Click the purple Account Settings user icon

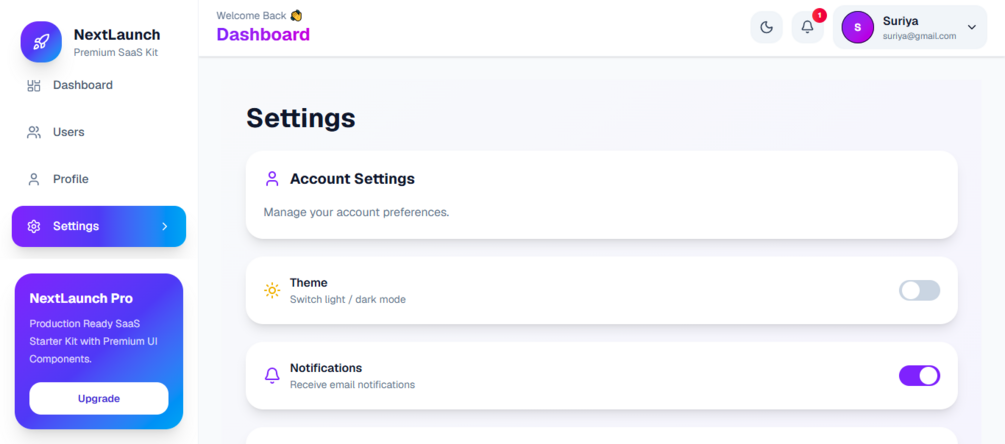(x=272, y=179)
